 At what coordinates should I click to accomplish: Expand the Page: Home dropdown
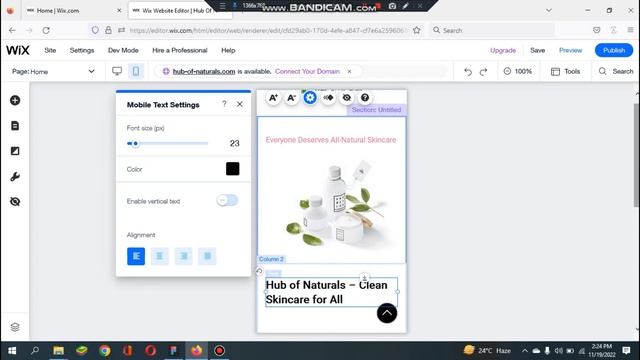(53, 71)
